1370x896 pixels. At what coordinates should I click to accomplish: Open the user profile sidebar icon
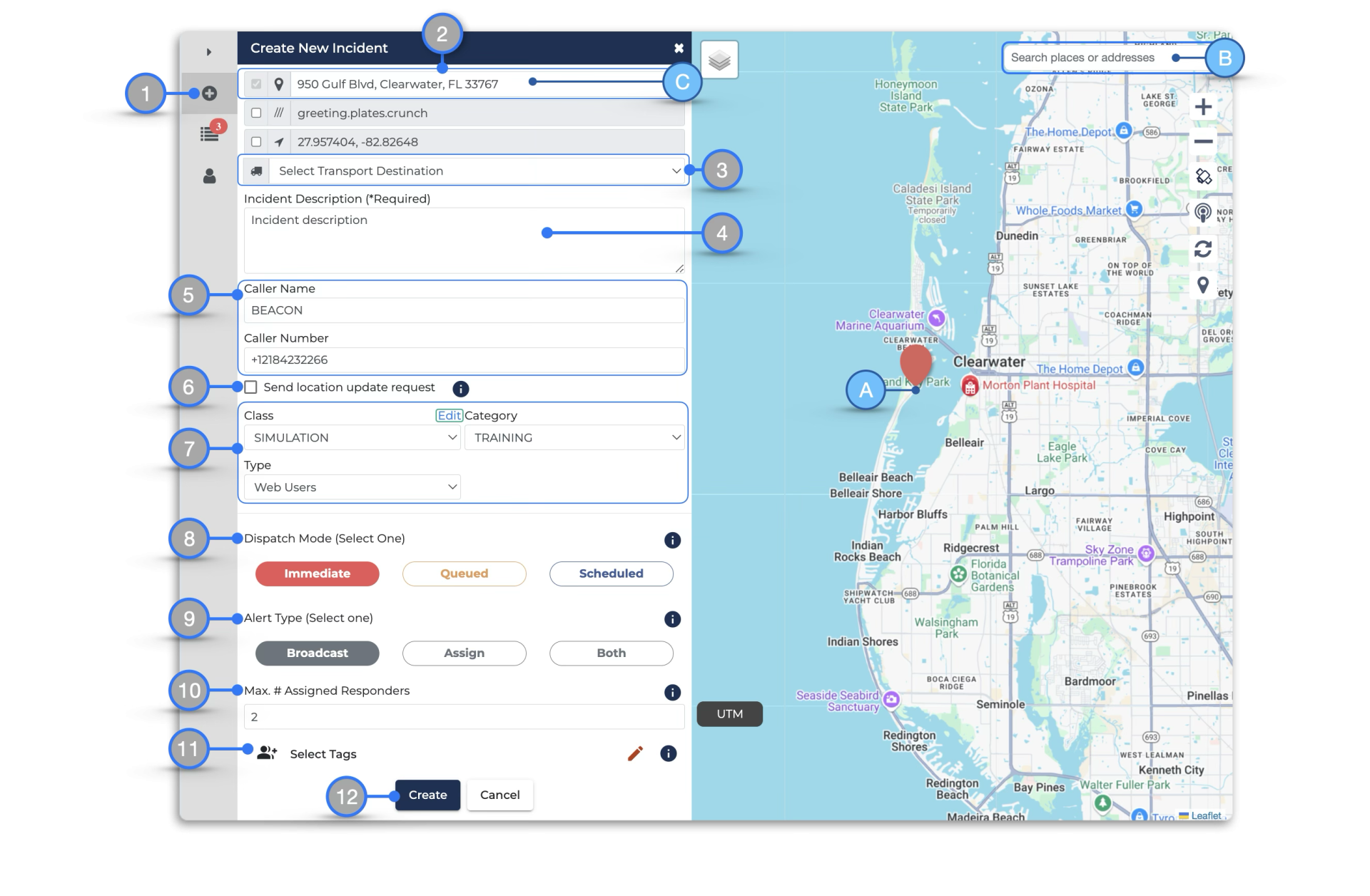pyautogui.click(x=209, y=176)
